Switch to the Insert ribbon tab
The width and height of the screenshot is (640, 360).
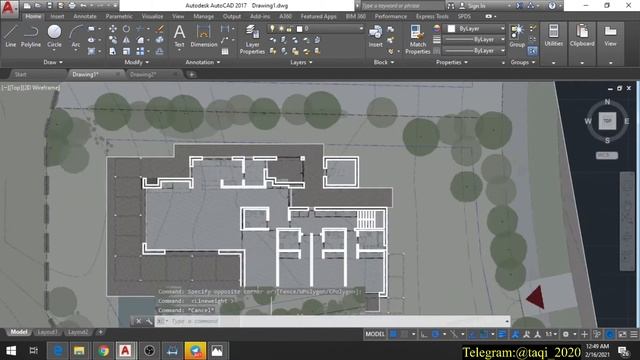tap(57, 16)
